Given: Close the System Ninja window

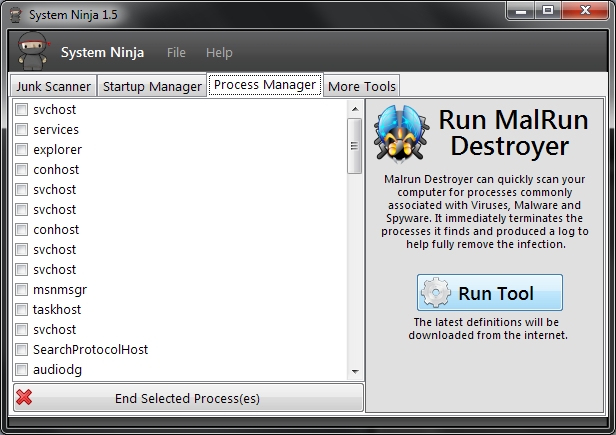Looking at the screenshot, I should click(x=585, y=11).
